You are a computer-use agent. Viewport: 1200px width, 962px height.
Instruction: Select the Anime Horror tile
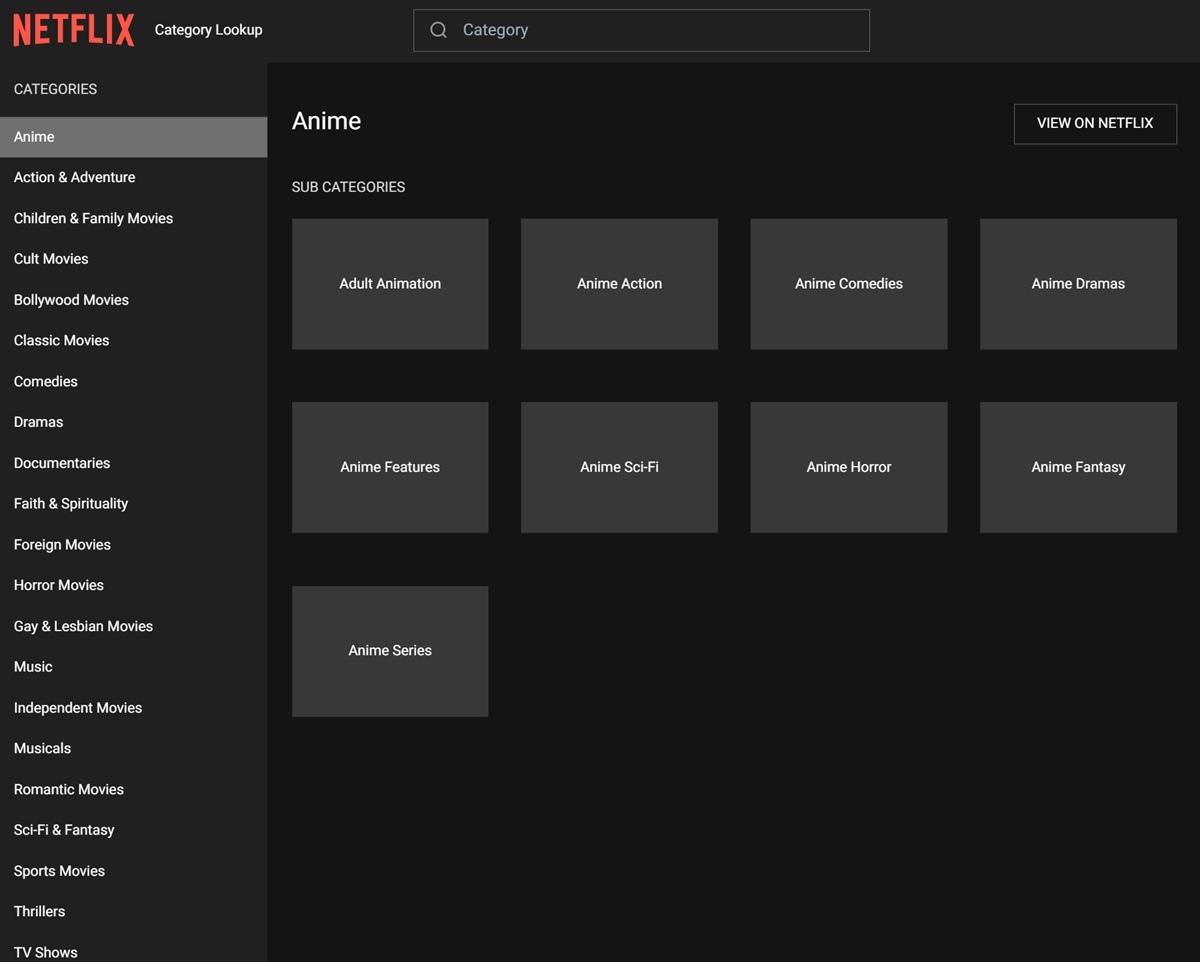849,467
